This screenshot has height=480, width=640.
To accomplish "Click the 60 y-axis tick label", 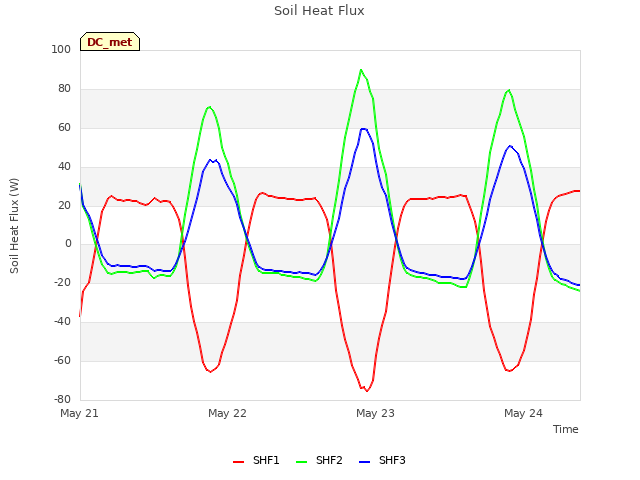I will click(x=64, y=127).
